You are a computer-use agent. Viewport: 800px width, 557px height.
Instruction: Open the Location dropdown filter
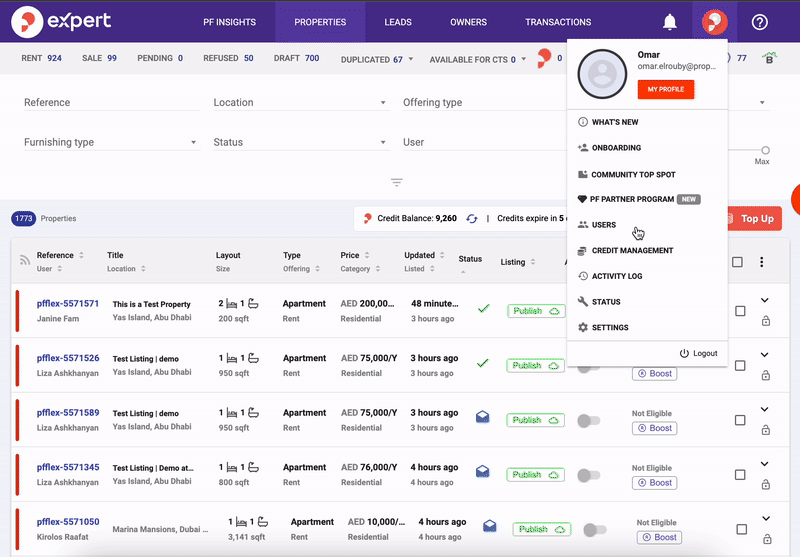[301, 103]
